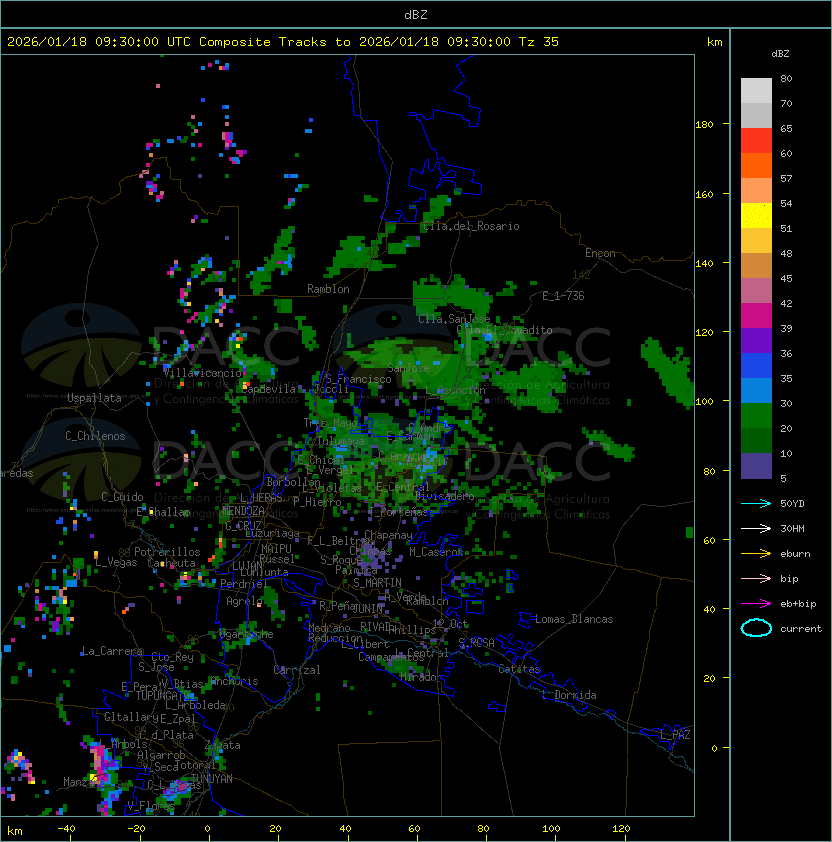Click the TUNUYAN map label
This screenshot has width=832, height=842.
pyautogui.click(x=212, y=779)
